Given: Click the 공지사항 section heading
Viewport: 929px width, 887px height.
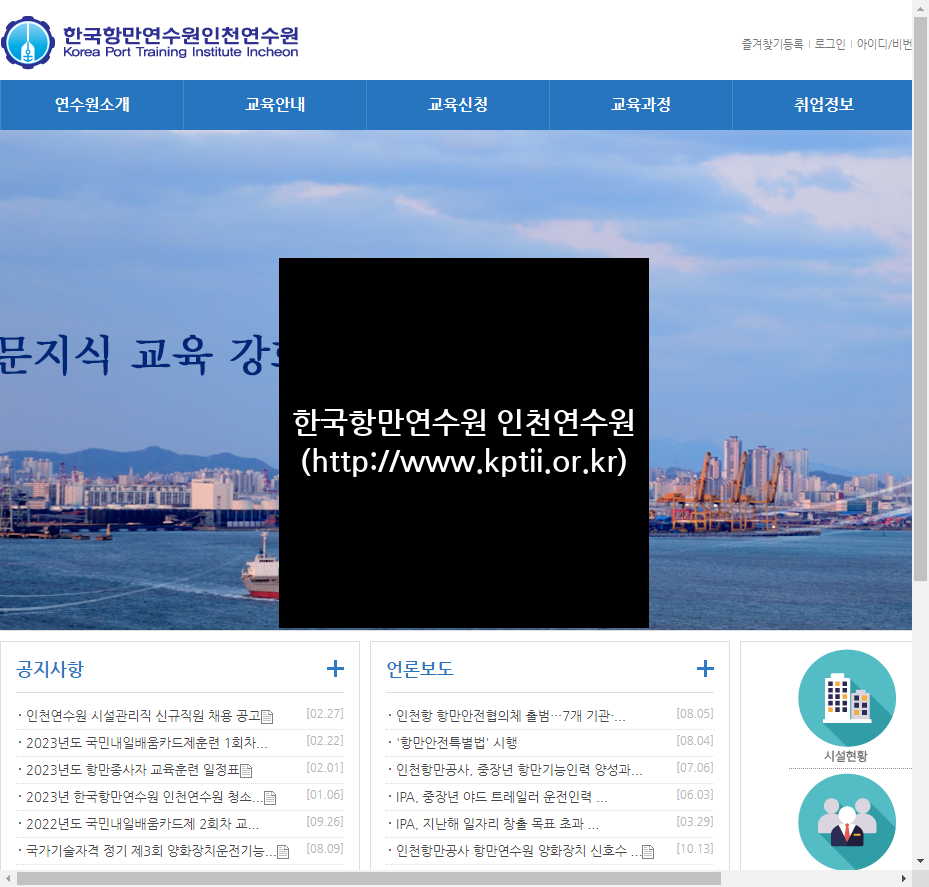Looking at the screenshot, I should point(50,669).
